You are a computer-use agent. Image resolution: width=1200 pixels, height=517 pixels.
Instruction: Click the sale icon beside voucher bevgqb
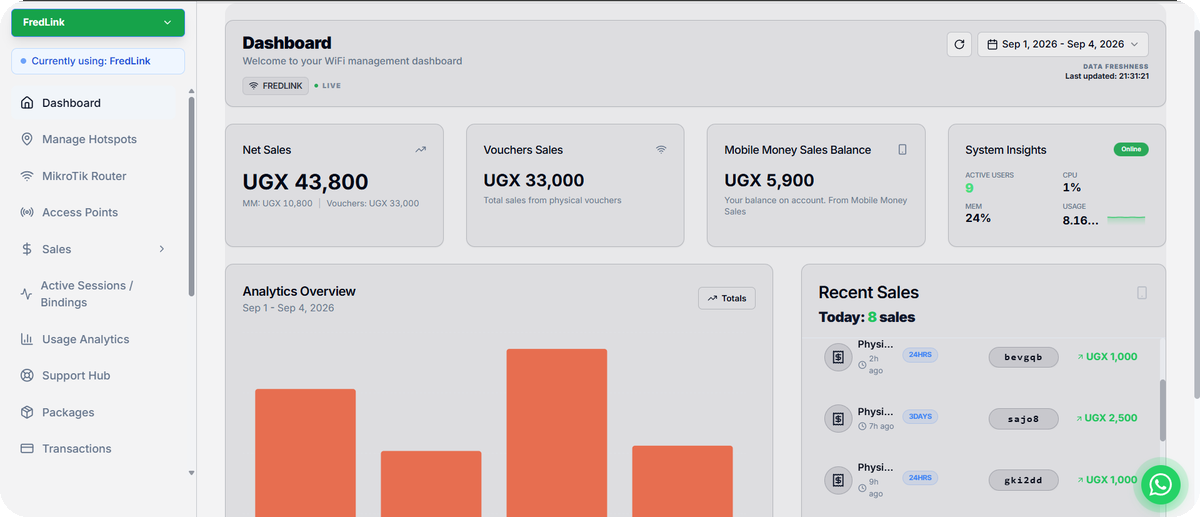click(838, 357)
